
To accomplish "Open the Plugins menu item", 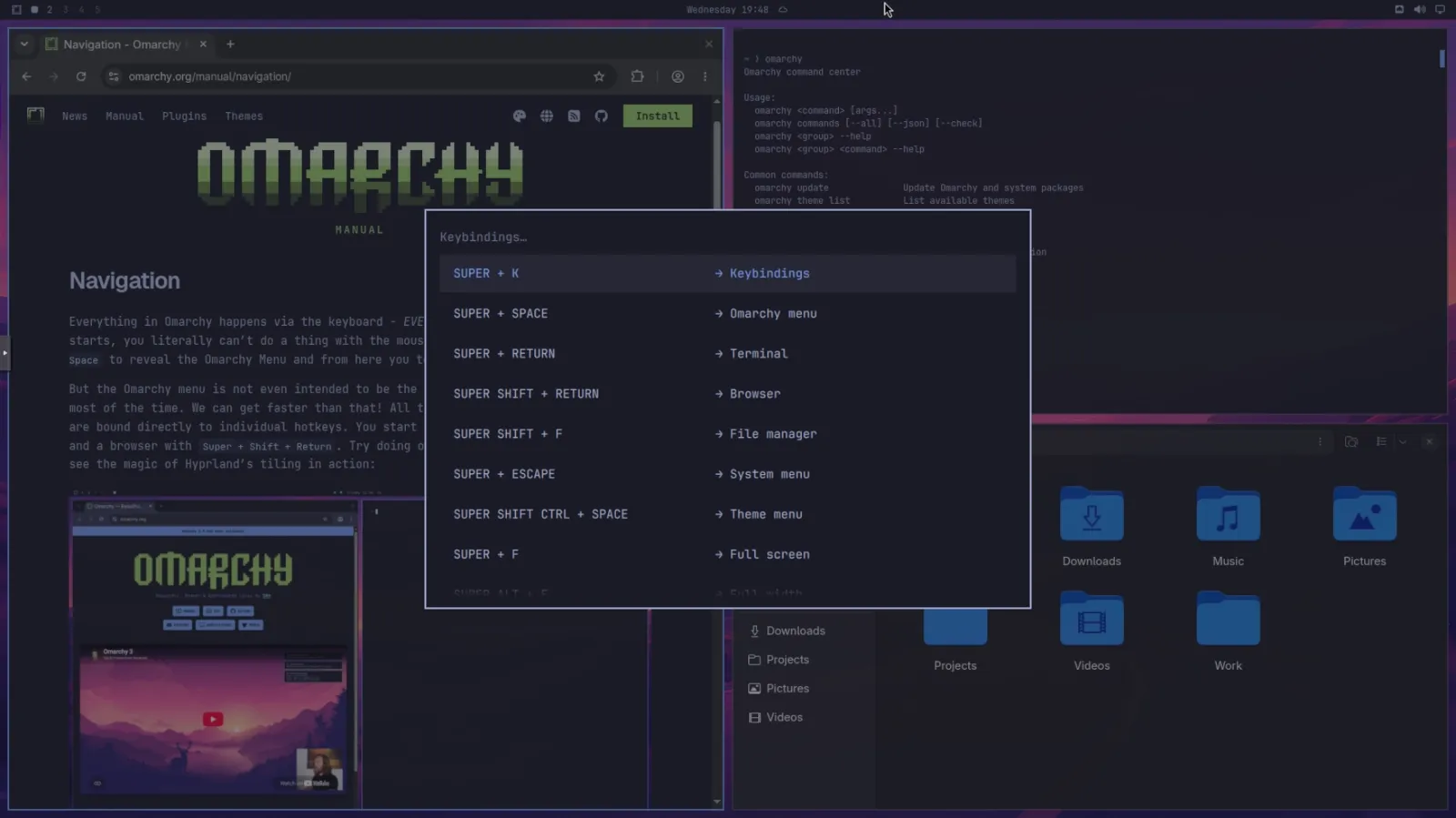I will [184, 116].
